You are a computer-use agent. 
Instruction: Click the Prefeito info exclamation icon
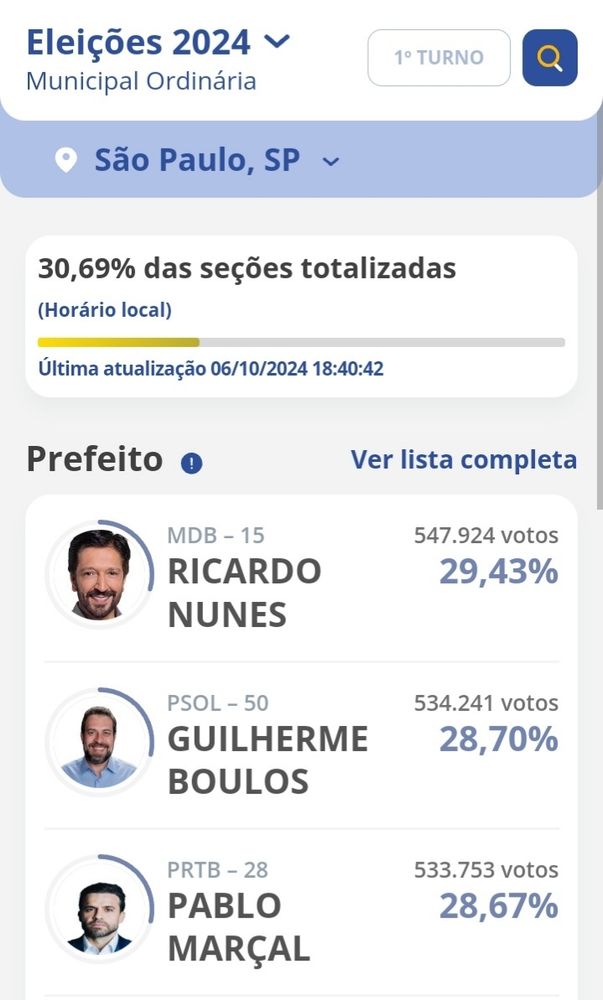[x=191, y=463]
